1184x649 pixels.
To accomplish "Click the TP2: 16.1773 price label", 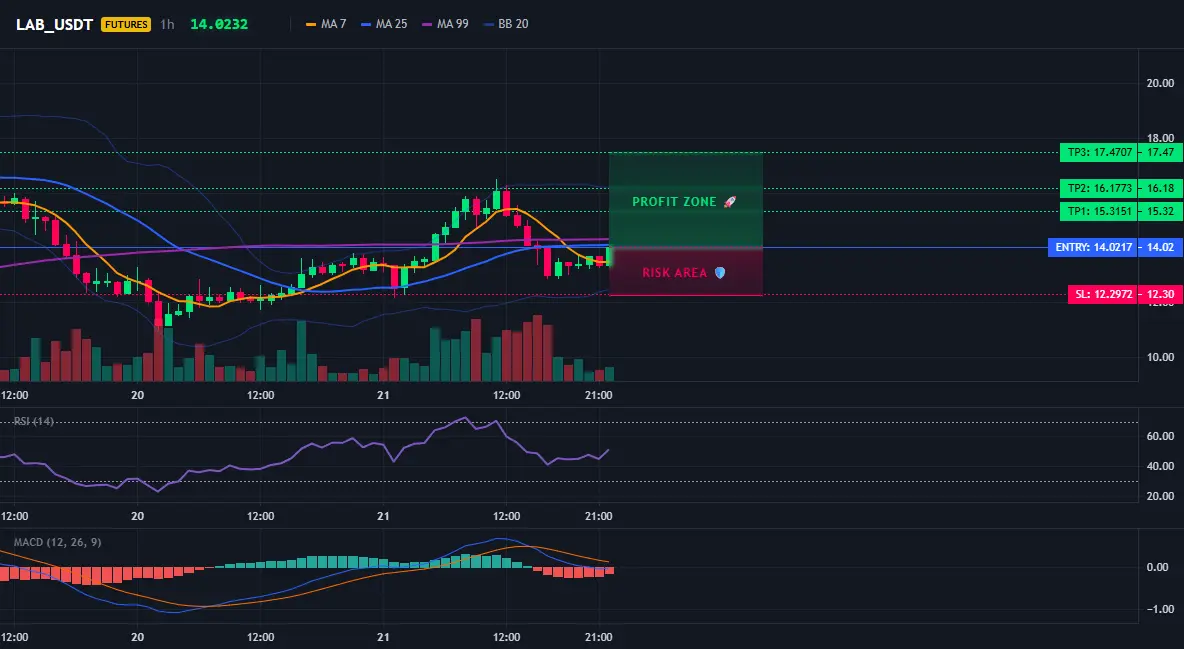I will click(1098, 188).
